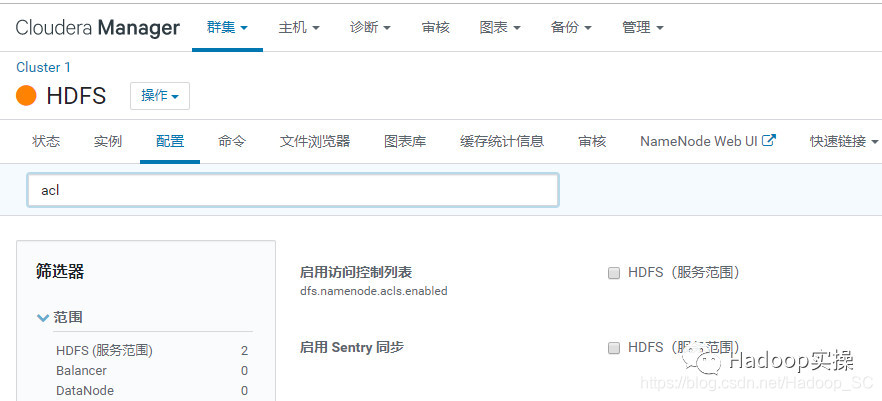Open the 管理 dropdown menu
Screen dimensions: 882x401
643,27
